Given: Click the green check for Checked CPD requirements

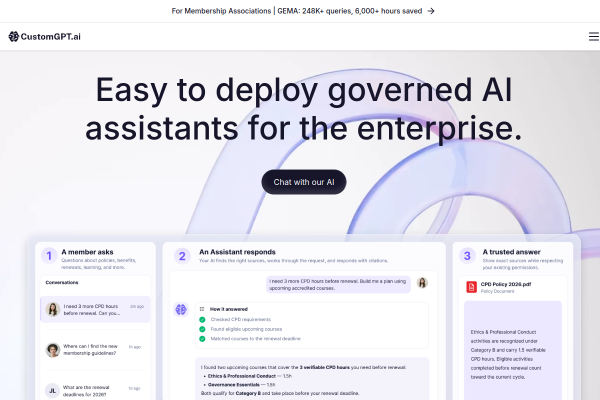Looking at the screenshot, I should [202, 320].
